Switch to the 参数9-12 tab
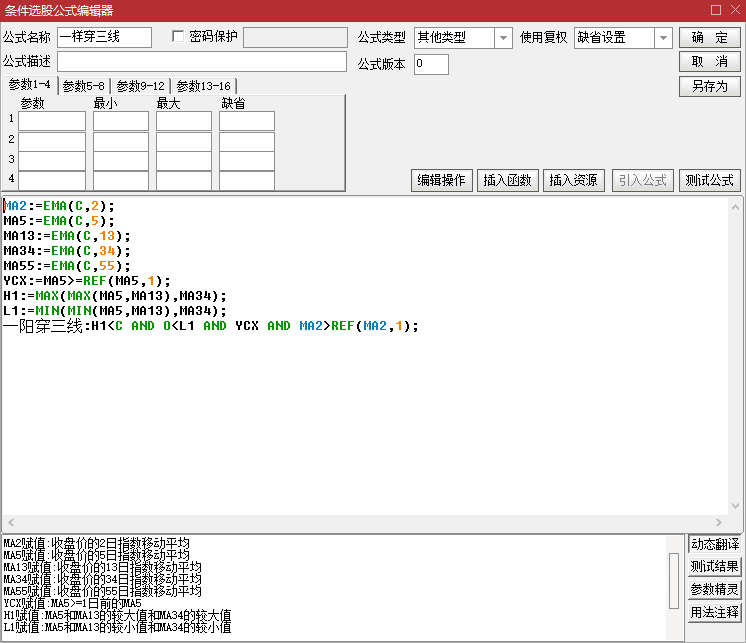This screenshot has width=746, height=643. (x=140, y=86)
